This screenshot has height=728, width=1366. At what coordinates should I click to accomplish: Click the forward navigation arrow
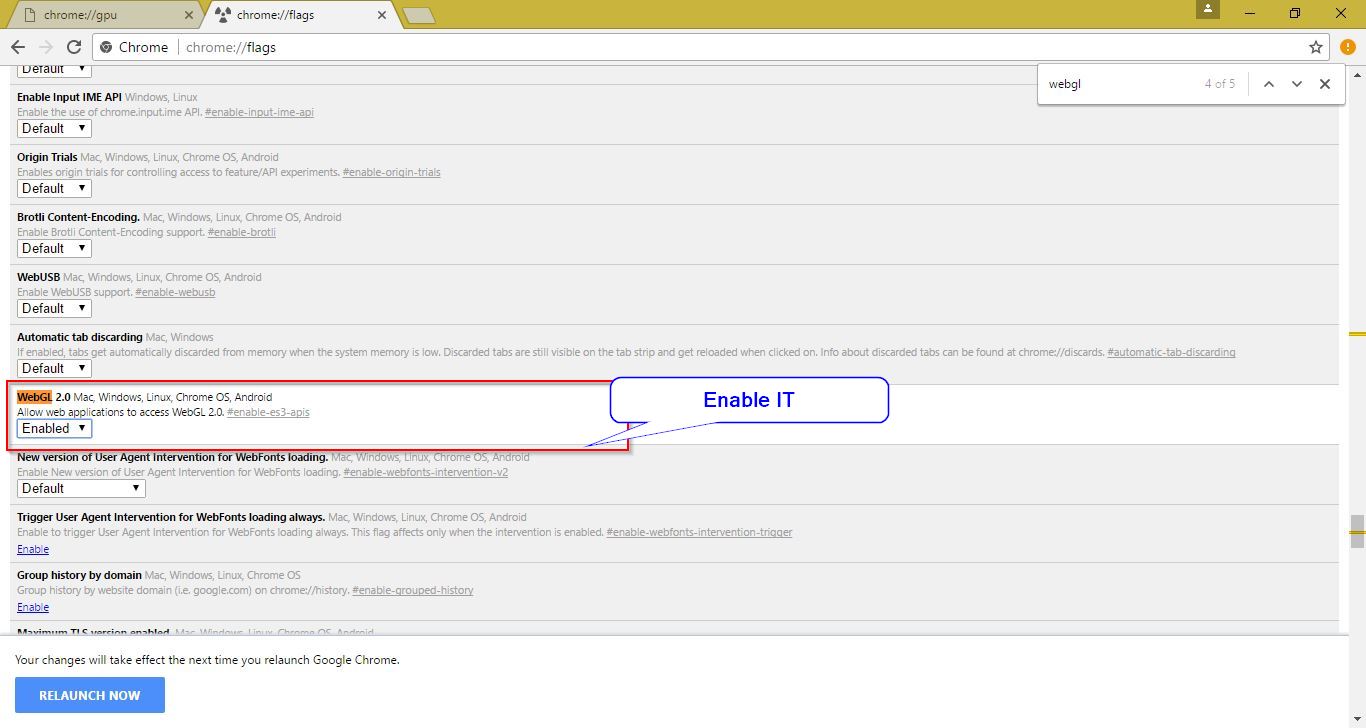coord(46,47)
